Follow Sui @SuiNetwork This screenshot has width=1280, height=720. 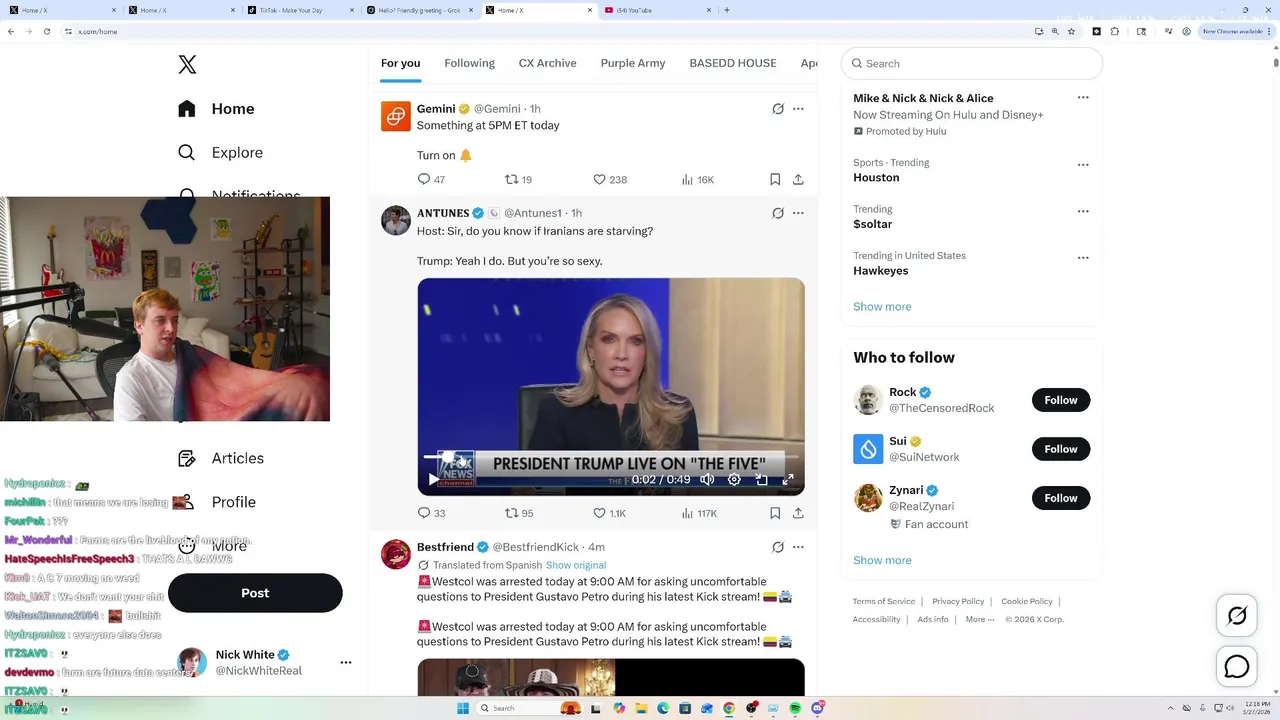(x=1061, y=449)
